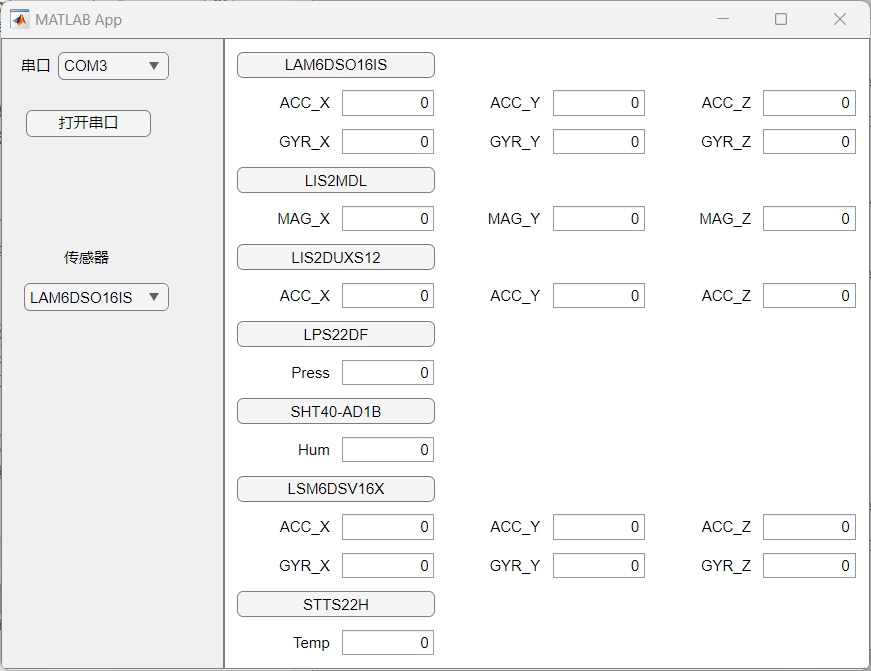This screenshot has width=871, height=671.
Task: Click the LSM6DSV16X button
Action: 336,489
